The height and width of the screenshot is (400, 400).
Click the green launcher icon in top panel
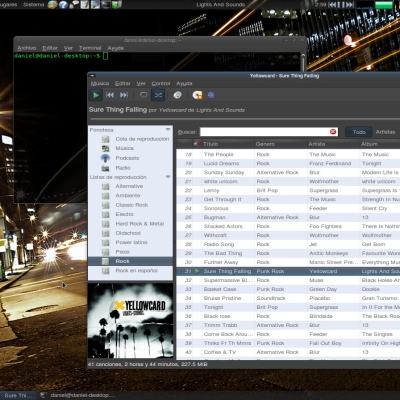point(117,4)
